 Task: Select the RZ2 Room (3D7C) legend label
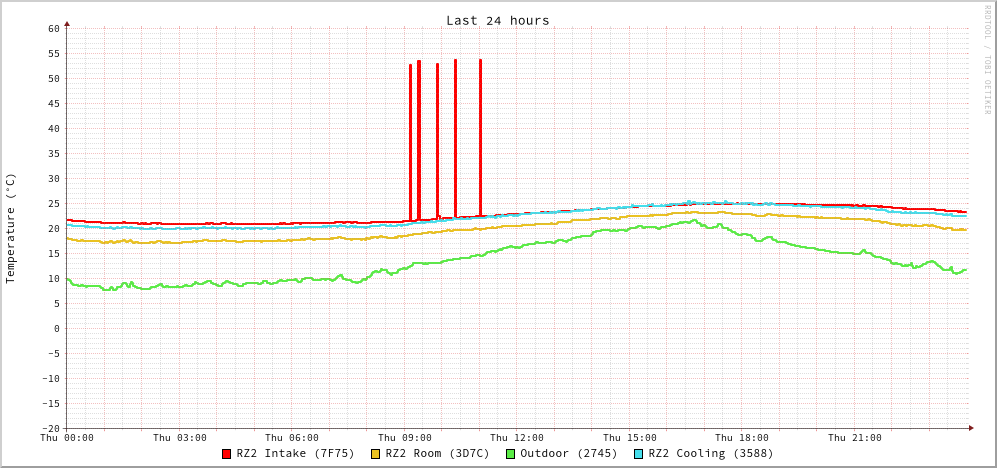[437, 453]
